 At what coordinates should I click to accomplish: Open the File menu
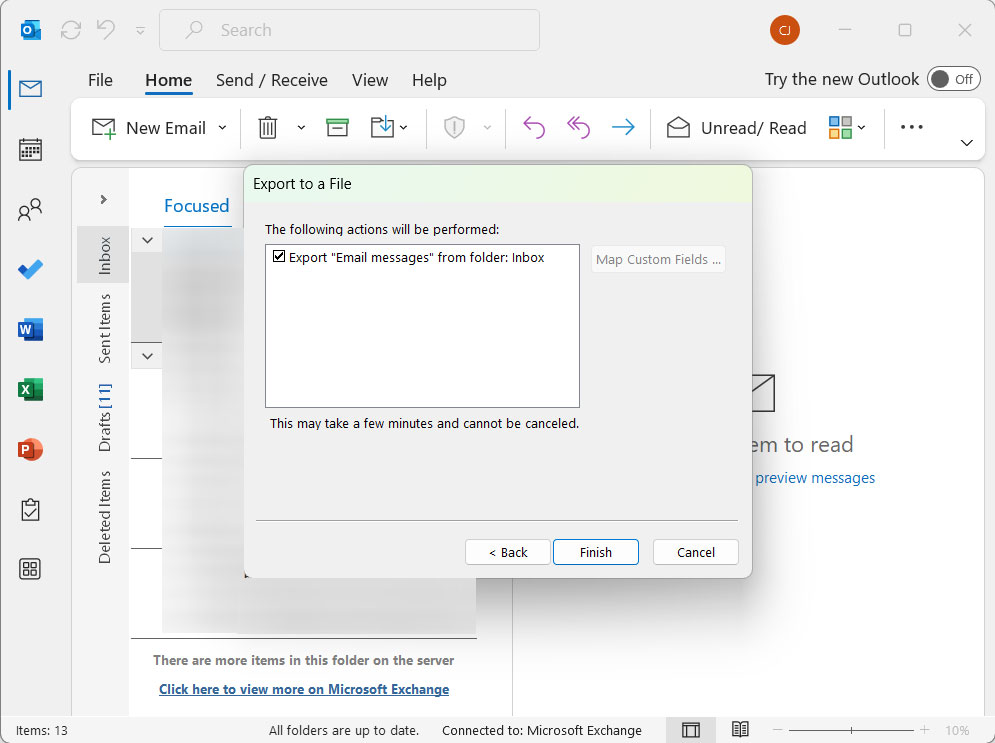coord(100,80)
